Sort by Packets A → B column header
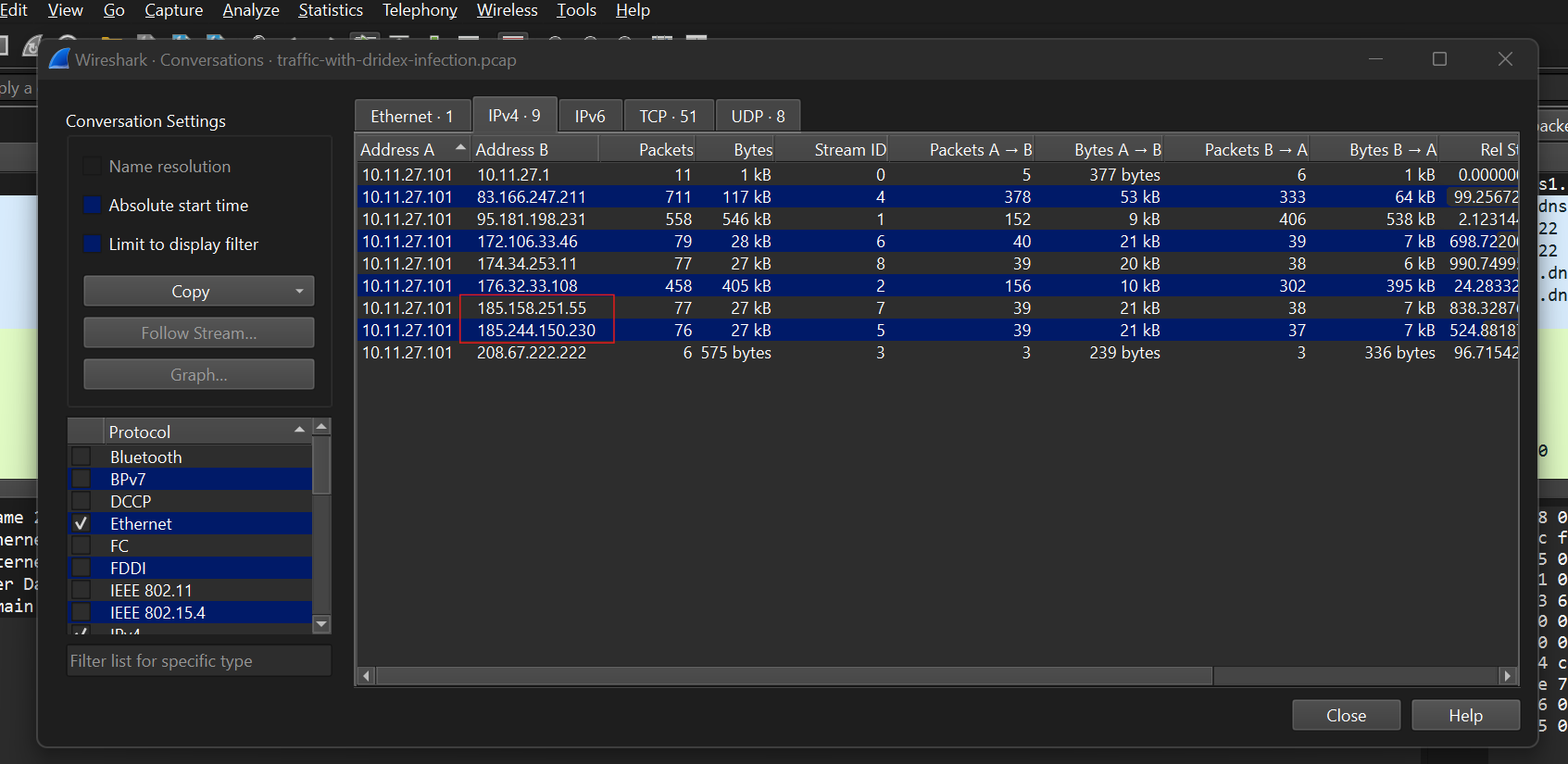The height and width of the screenshot is (764, 1568). [x=962, y=149]
